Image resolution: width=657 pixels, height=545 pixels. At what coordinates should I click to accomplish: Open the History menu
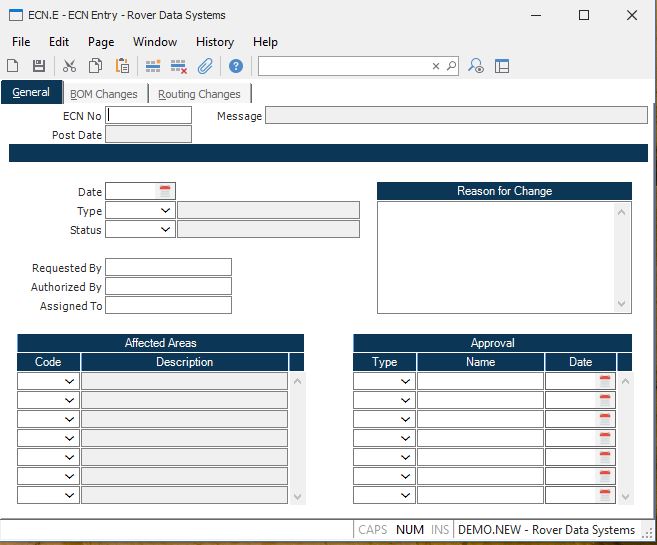pyautogui.click(x=214, y=42)
